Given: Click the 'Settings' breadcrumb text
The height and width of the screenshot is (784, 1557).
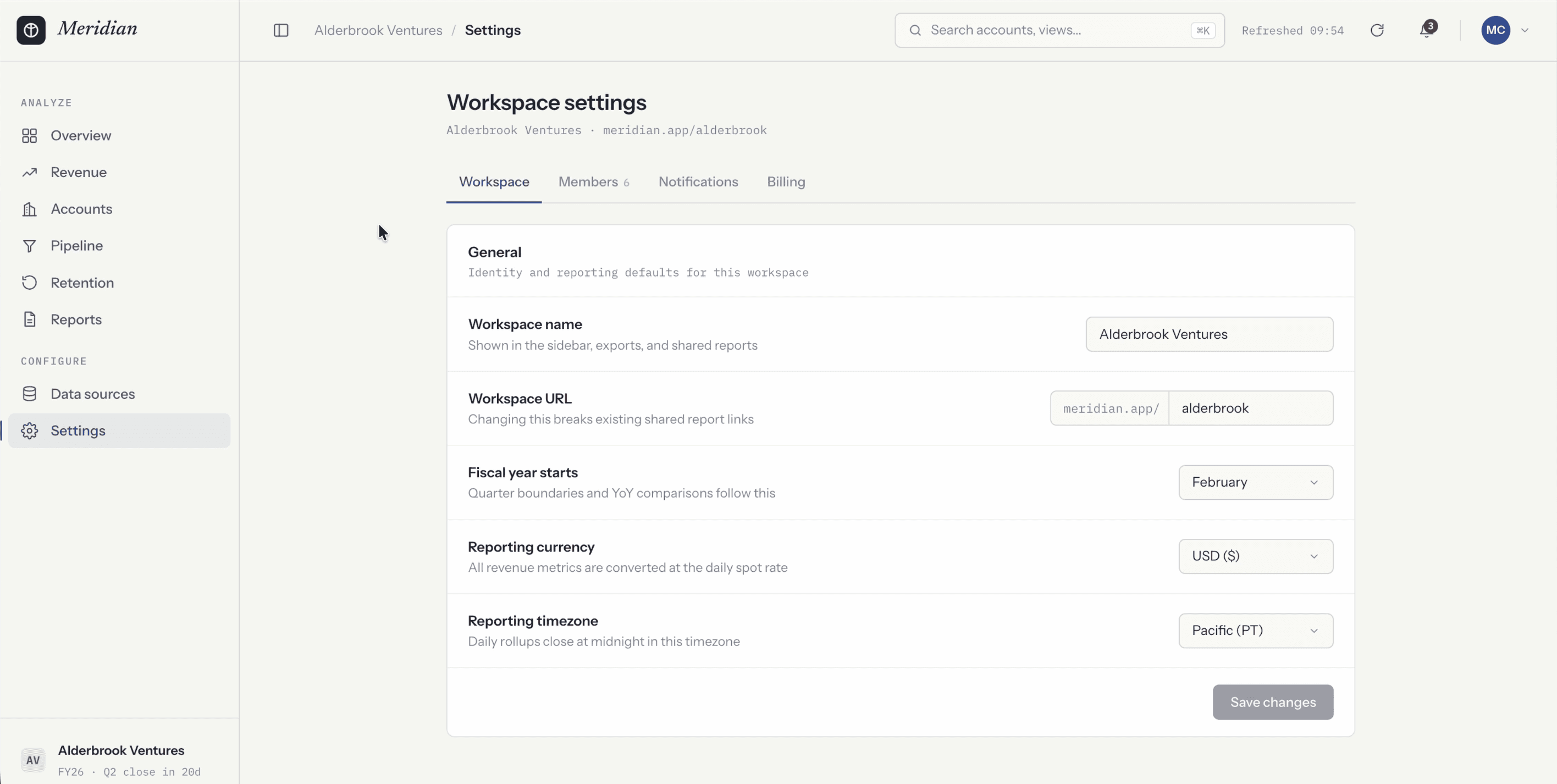Looking at the screenshot, I should (x=493, y=30).
